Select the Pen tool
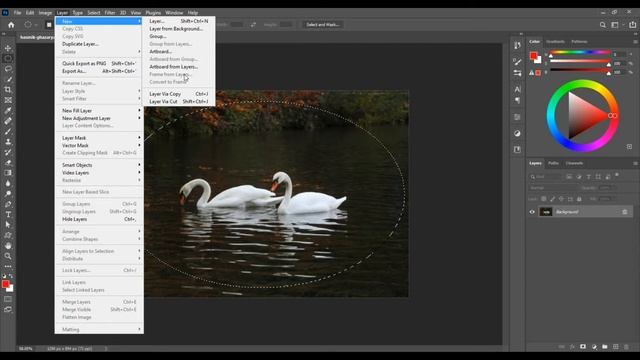640x360 pixels. point(8,204)
